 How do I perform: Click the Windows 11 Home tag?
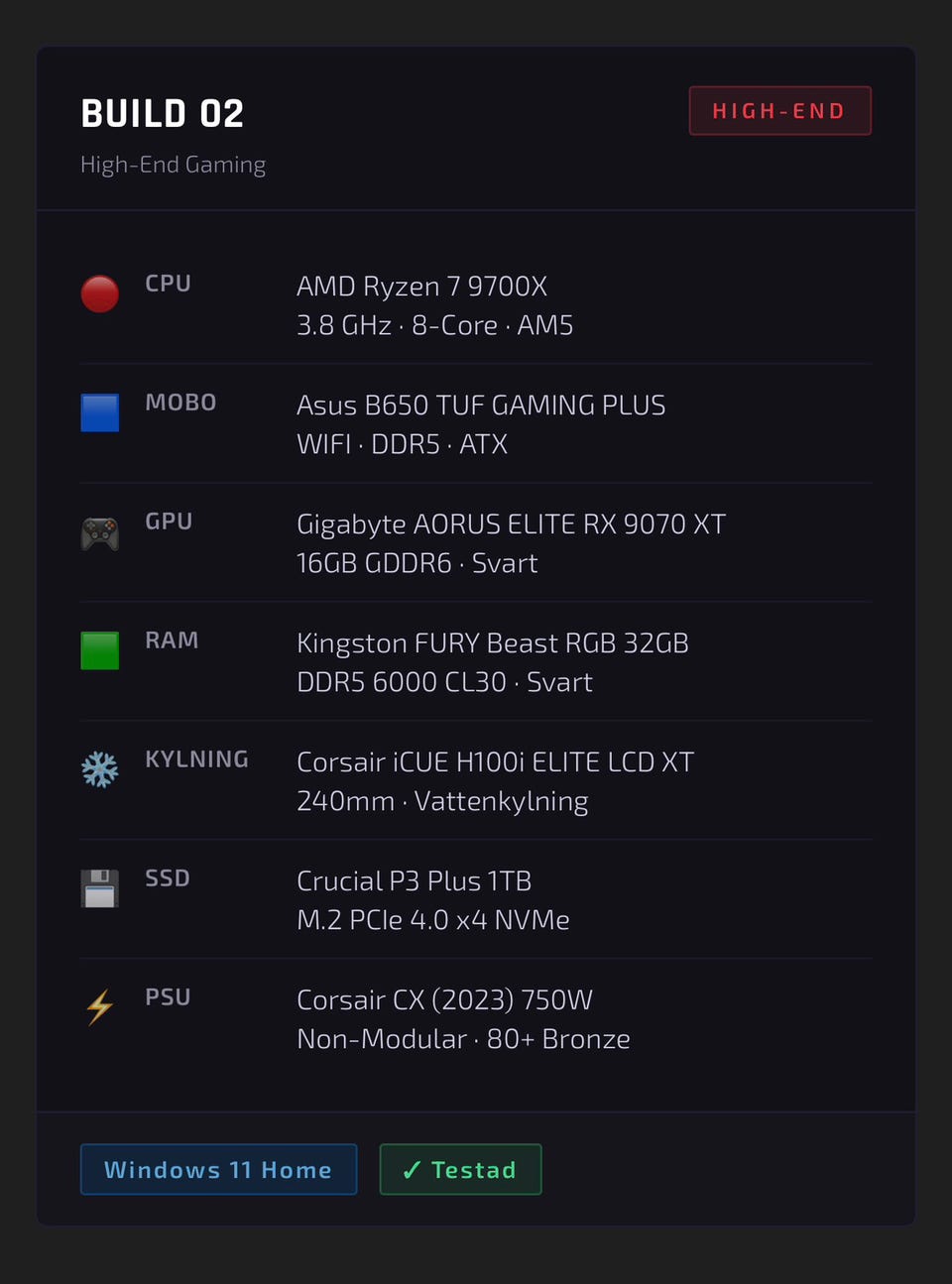click(x=218, y=1170)
